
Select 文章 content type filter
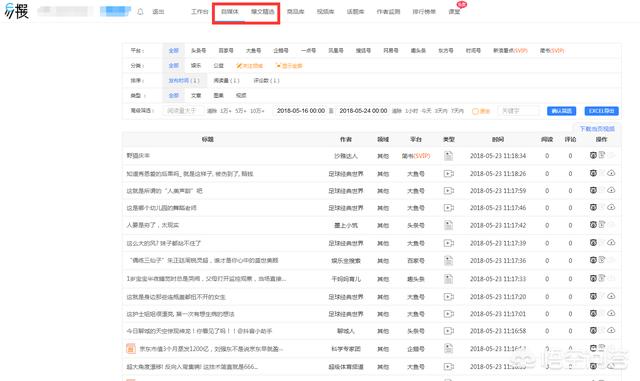point(196,95)
